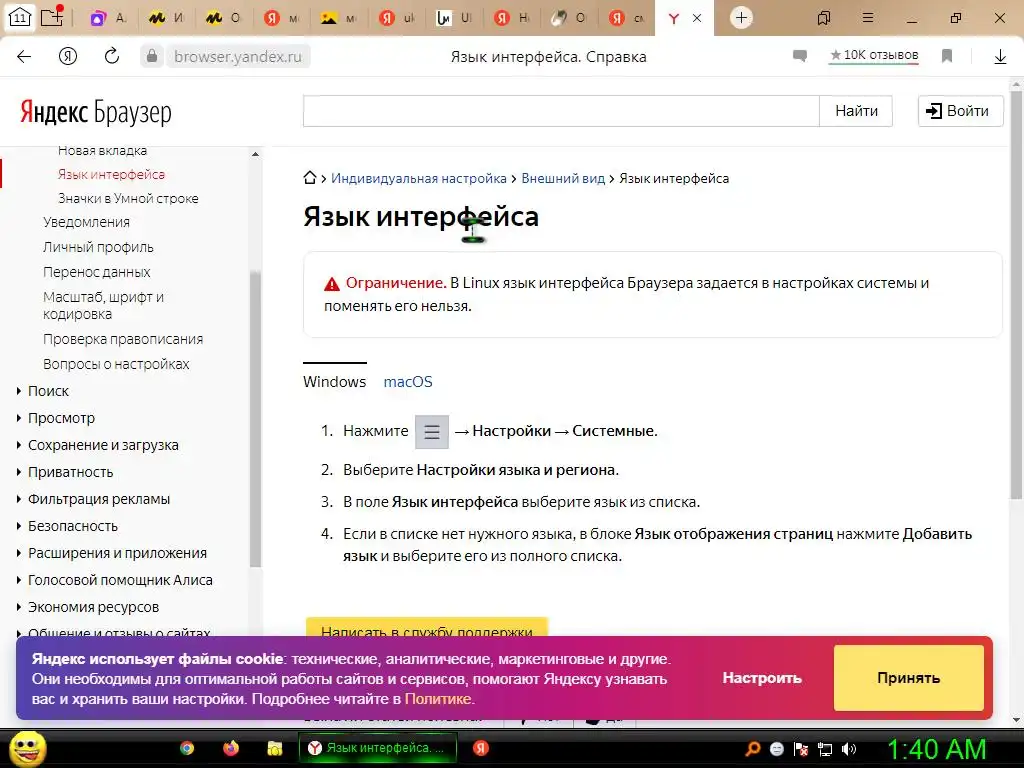Expand Фильтрация рекламы section

99,499
